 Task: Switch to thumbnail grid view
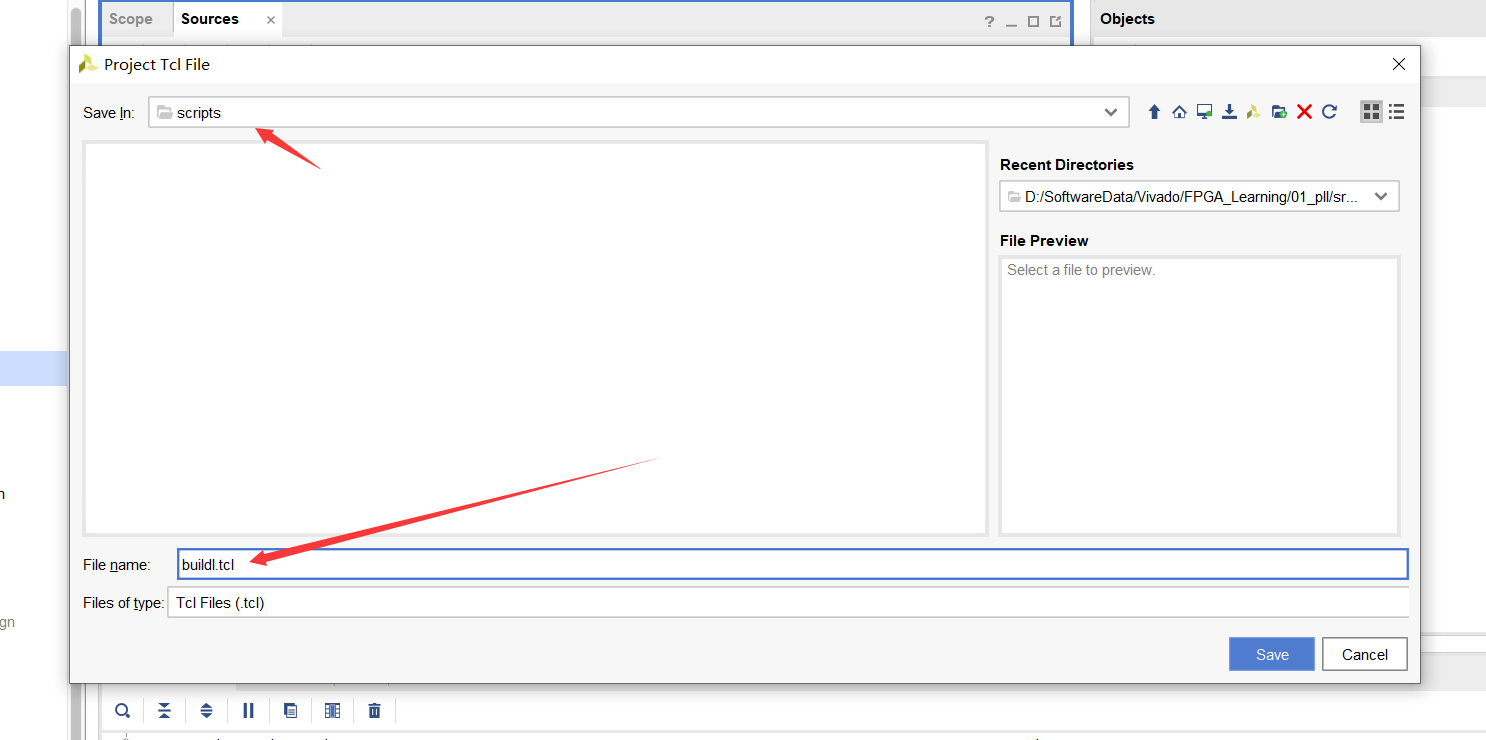pyautogui.click(x=1371, y=112)
